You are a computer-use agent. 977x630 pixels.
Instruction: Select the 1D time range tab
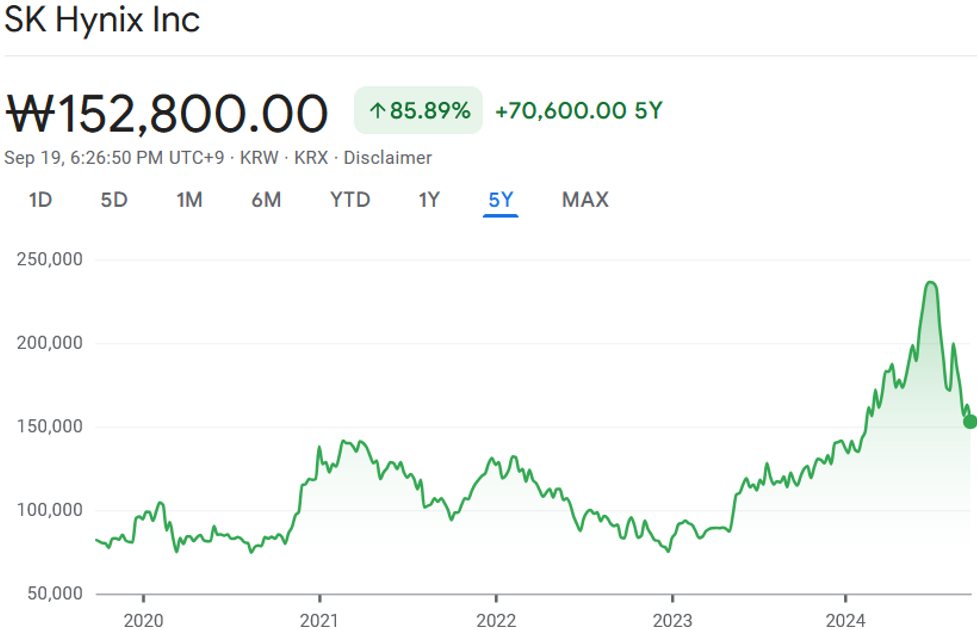point(40,200)
